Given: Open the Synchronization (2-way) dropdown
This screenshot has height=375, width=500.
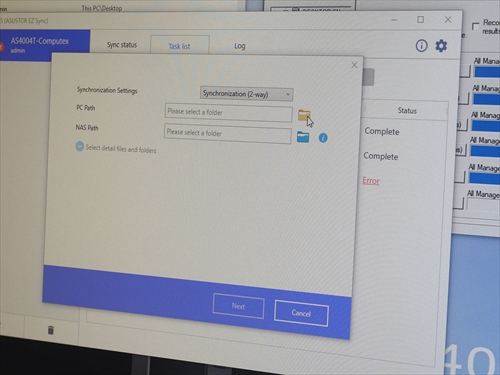Looking at the screenshot, I should coord(247,94).
